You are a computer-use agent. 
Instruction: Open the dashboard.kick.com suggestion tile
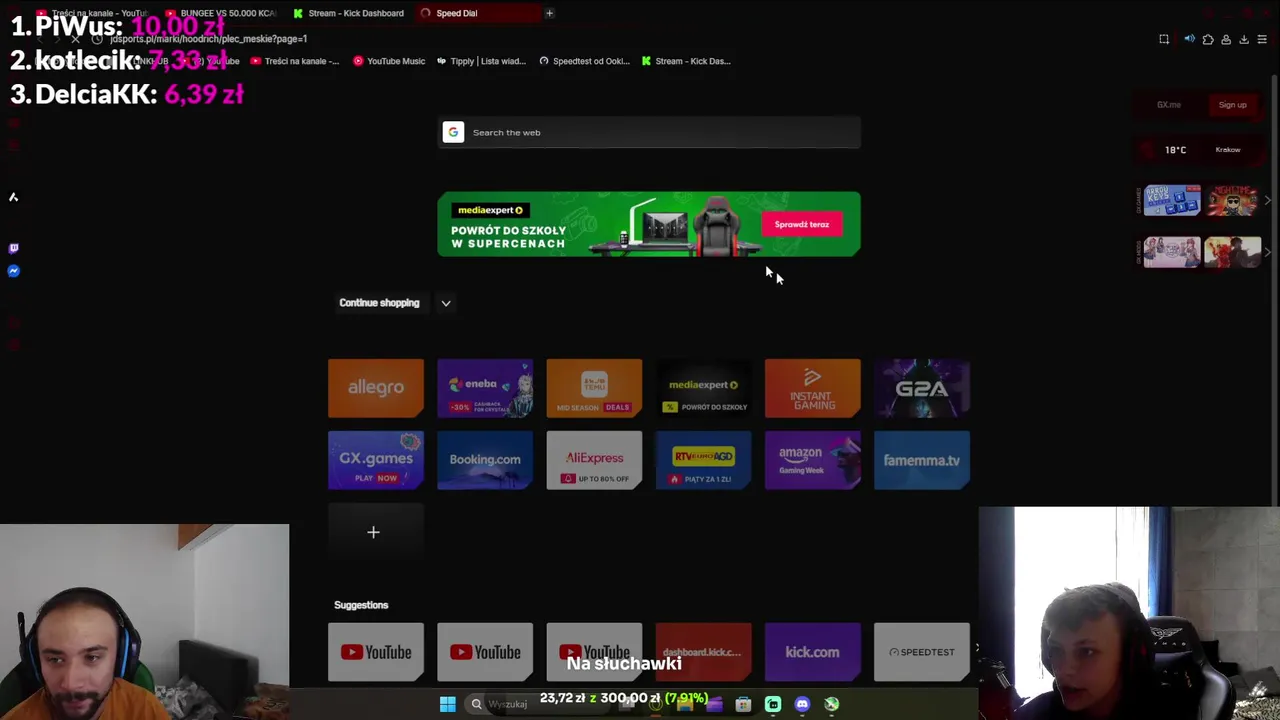coord(703,652)
